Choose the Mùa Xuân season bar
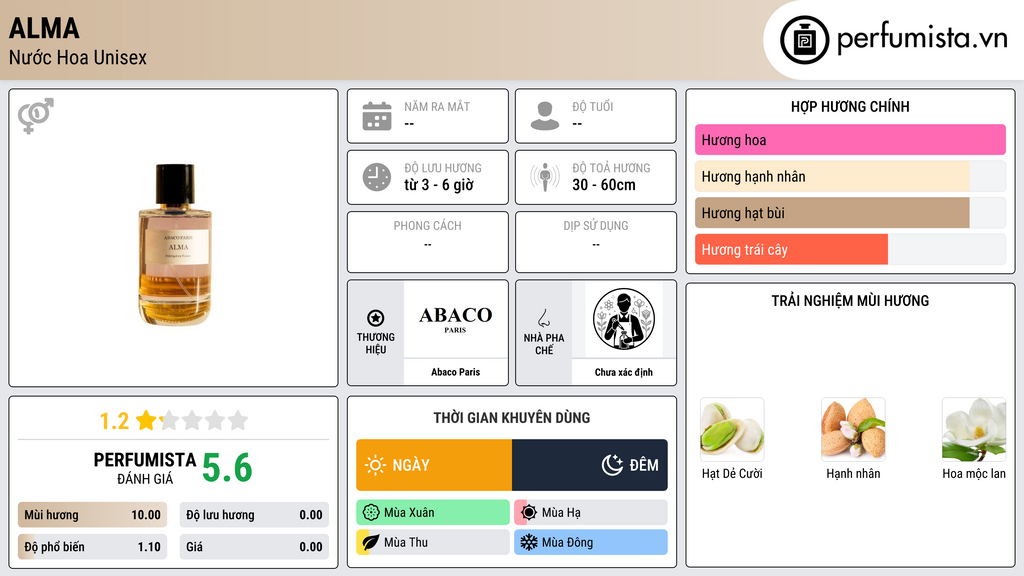 click(x=433, y=513)
